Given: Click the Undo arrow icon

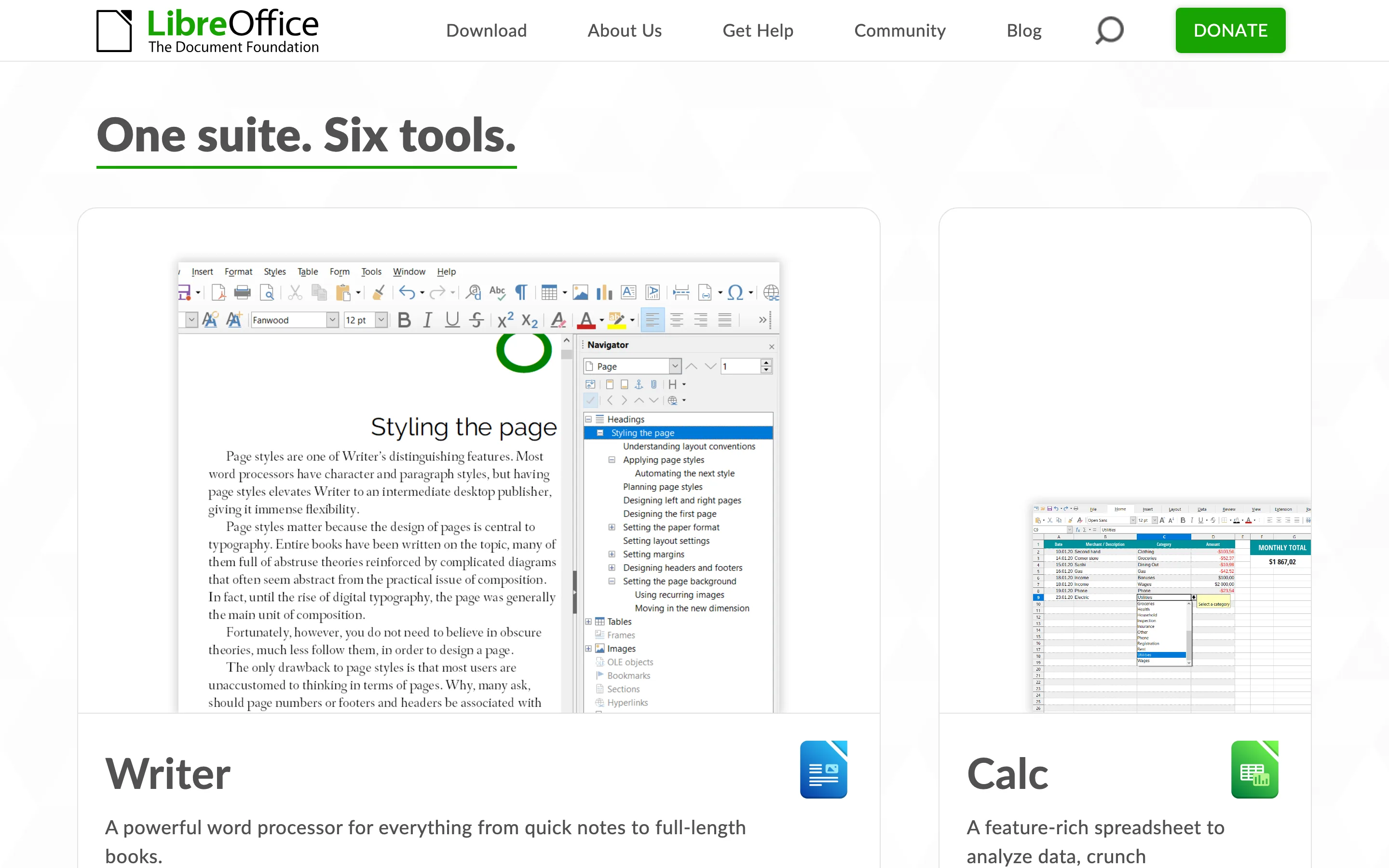Looking at the screenshot, I should point(407,293).
